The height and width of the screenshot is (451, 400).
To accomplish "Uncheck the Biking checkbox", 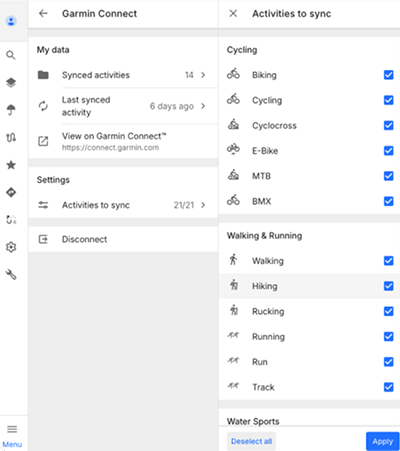I will pos(389,75).
